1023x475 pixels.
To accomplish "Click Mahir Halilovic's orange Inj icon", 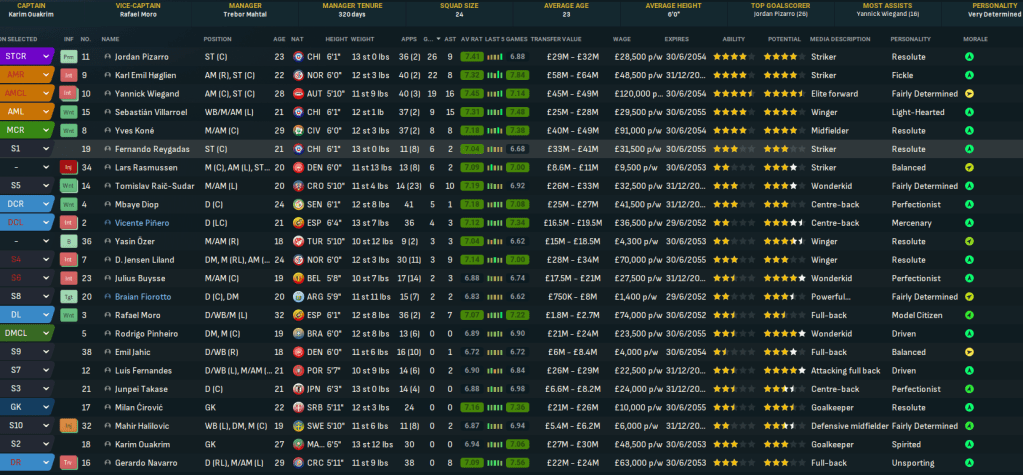I will 69,425.
